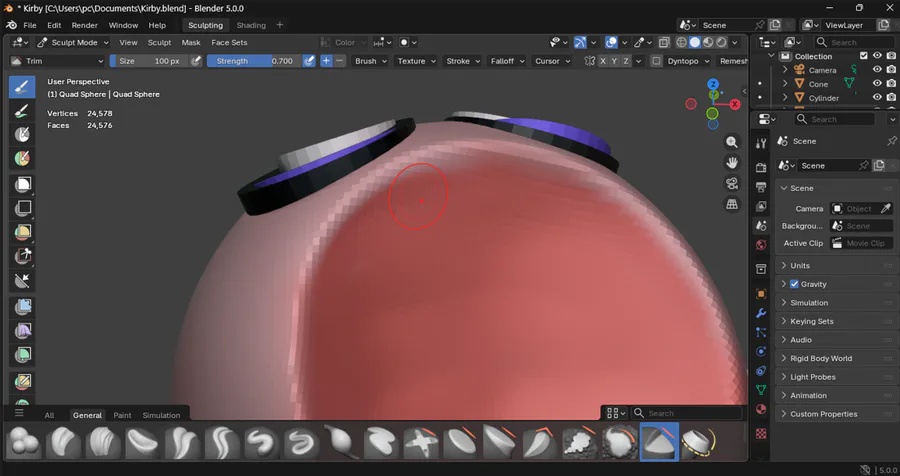Open the Material properties tab icon
Screen dimensions: 900x476
click(x=761, y=409)
